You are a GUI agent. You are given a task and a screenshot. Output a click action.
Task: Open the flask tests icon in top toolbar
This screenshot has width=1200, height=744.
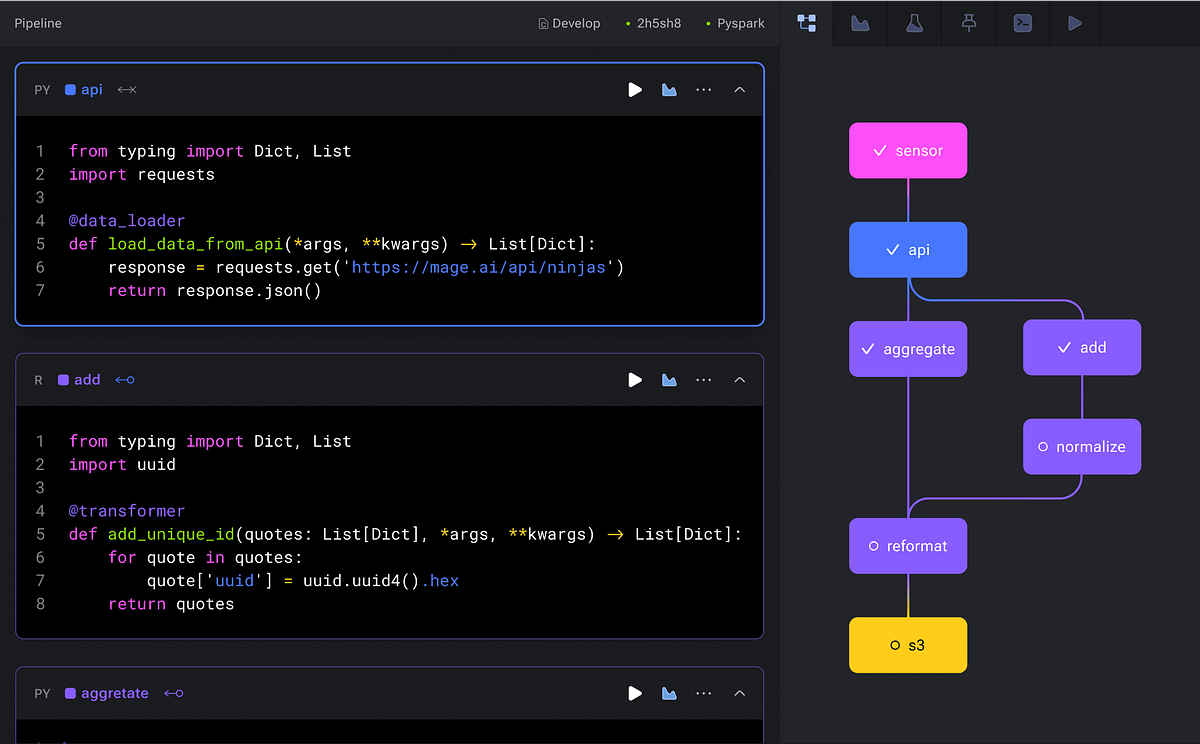[915, 22]
